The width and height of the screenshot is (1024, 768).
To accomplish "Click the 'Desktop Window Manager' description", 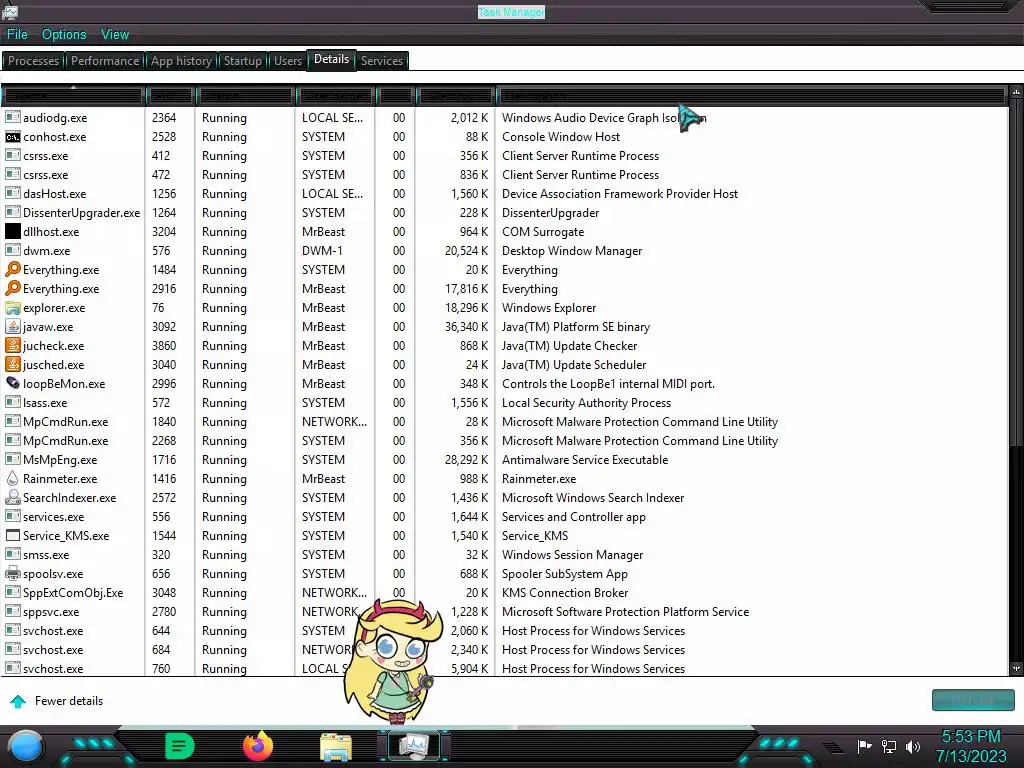I will (572, 251).
